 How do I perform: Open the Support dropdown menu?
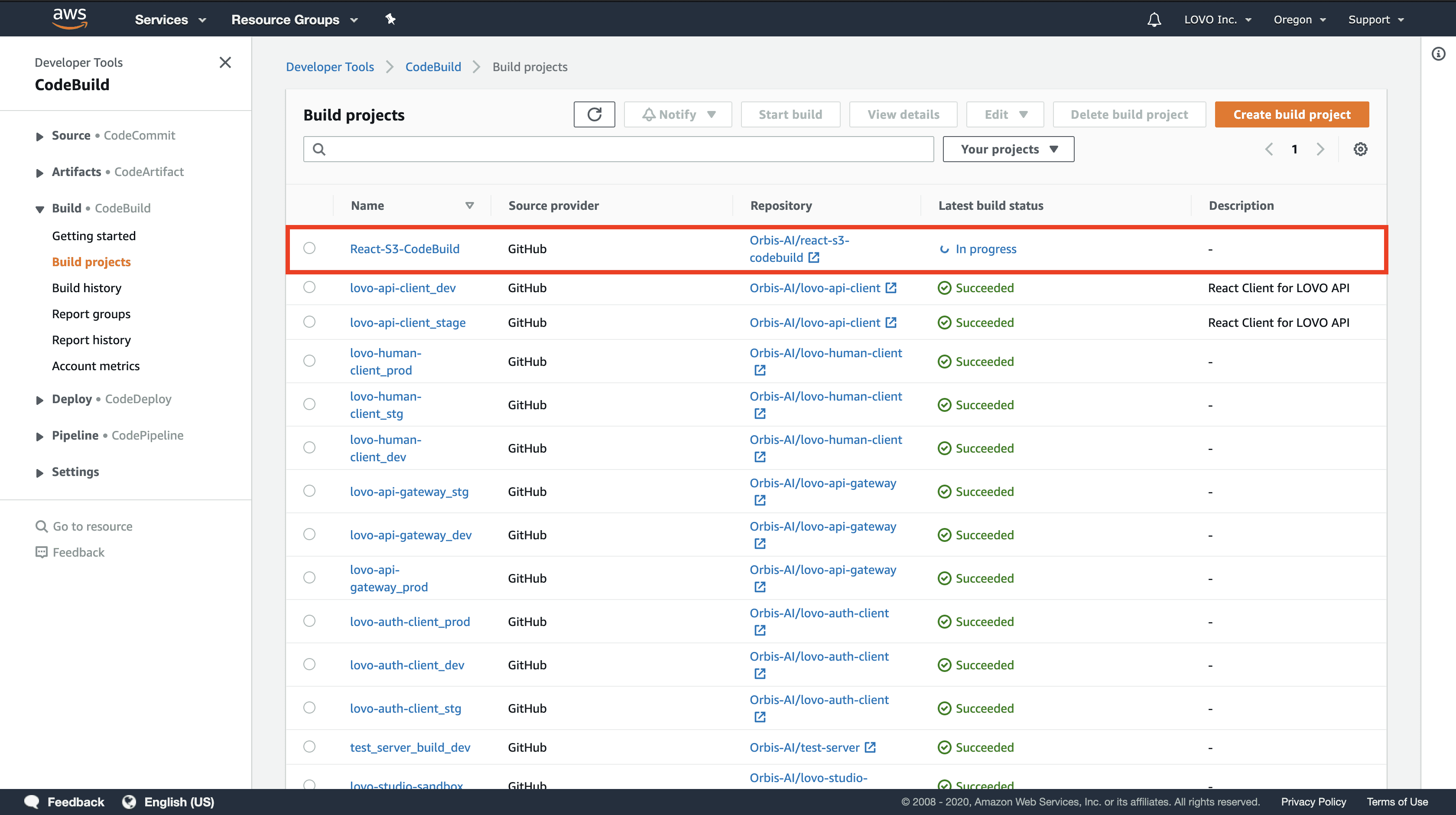[1376, 20]
